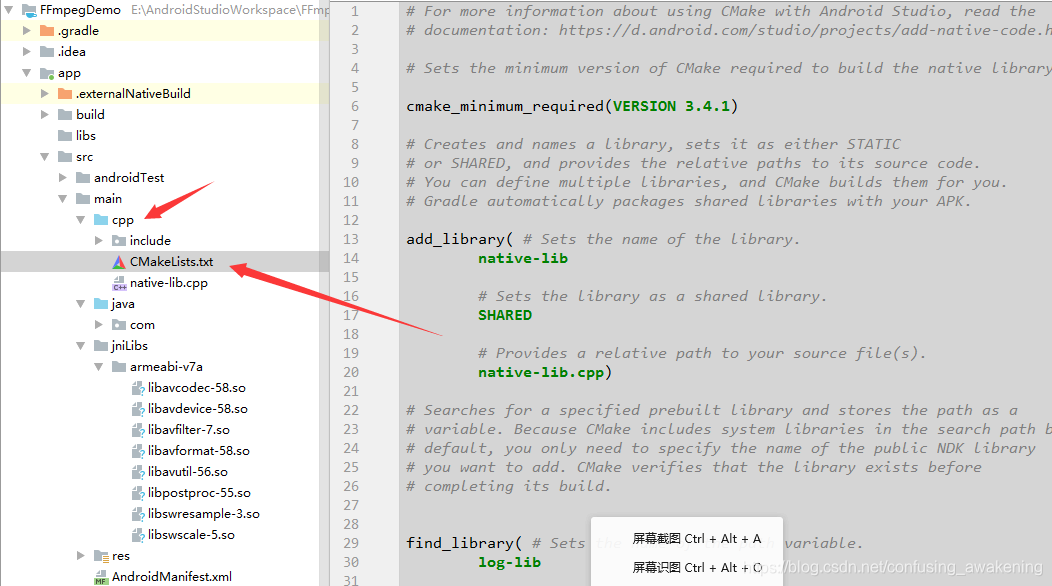Collapse the src folder arrow
The height and width of the screenshot is (586, 1052).
(45, 156)
